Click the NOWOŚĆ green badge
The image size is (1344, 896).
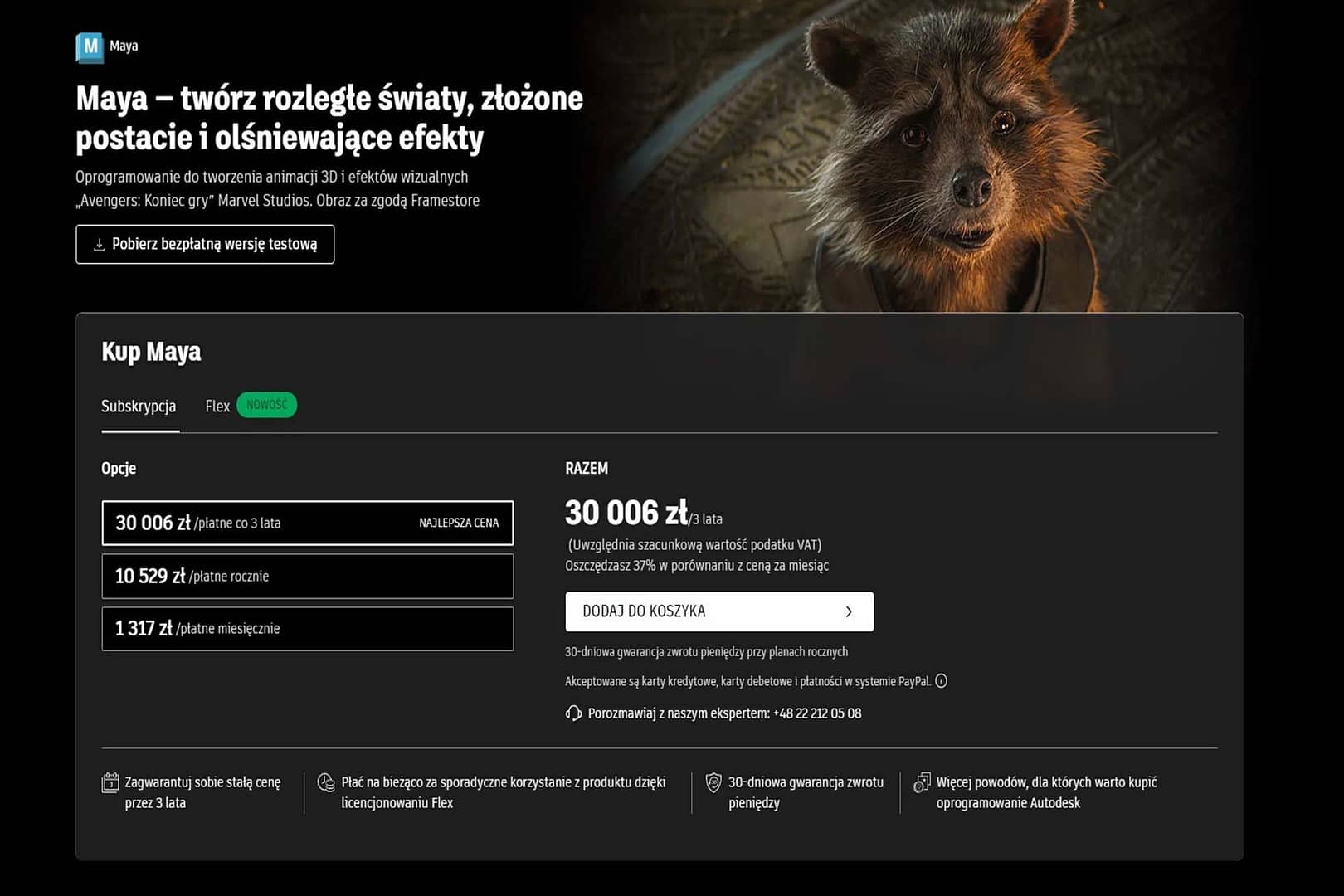click(x=266, y=405)
